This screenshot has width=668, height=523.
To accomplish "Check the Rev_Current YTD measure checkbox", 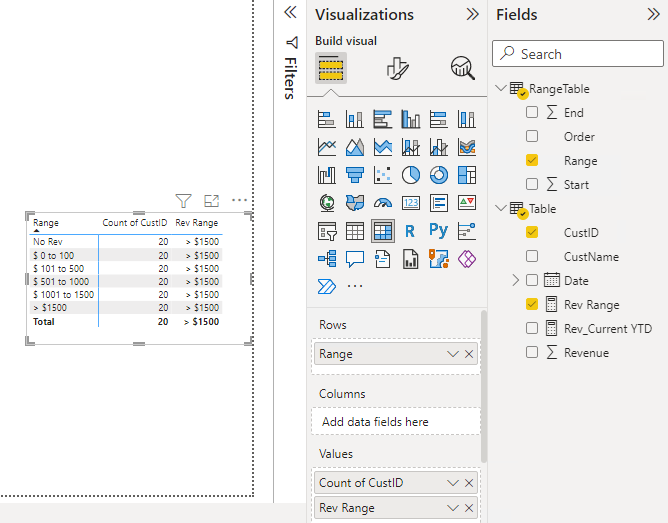I will coord(532,328).
